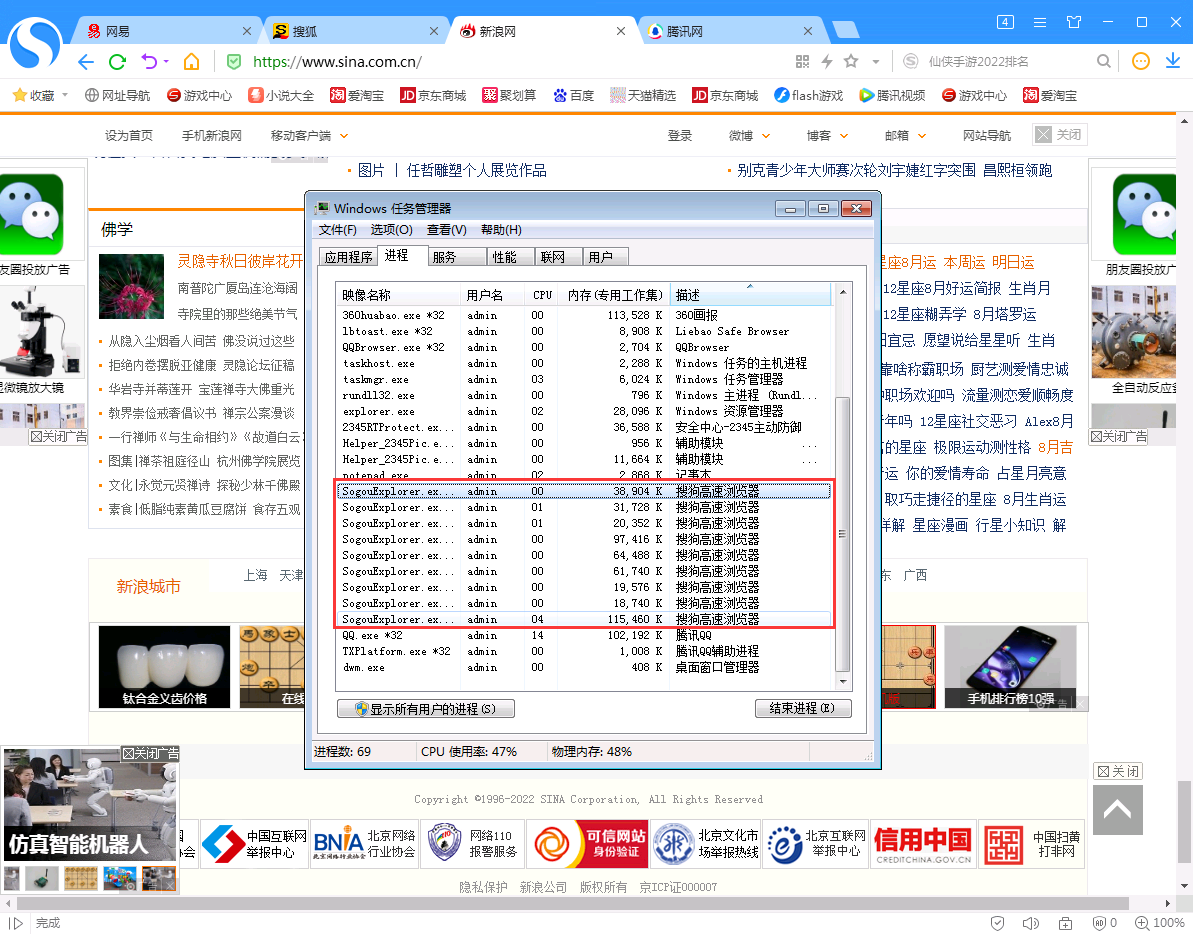Open 网址导航 bookmark

tap(117, 95)
